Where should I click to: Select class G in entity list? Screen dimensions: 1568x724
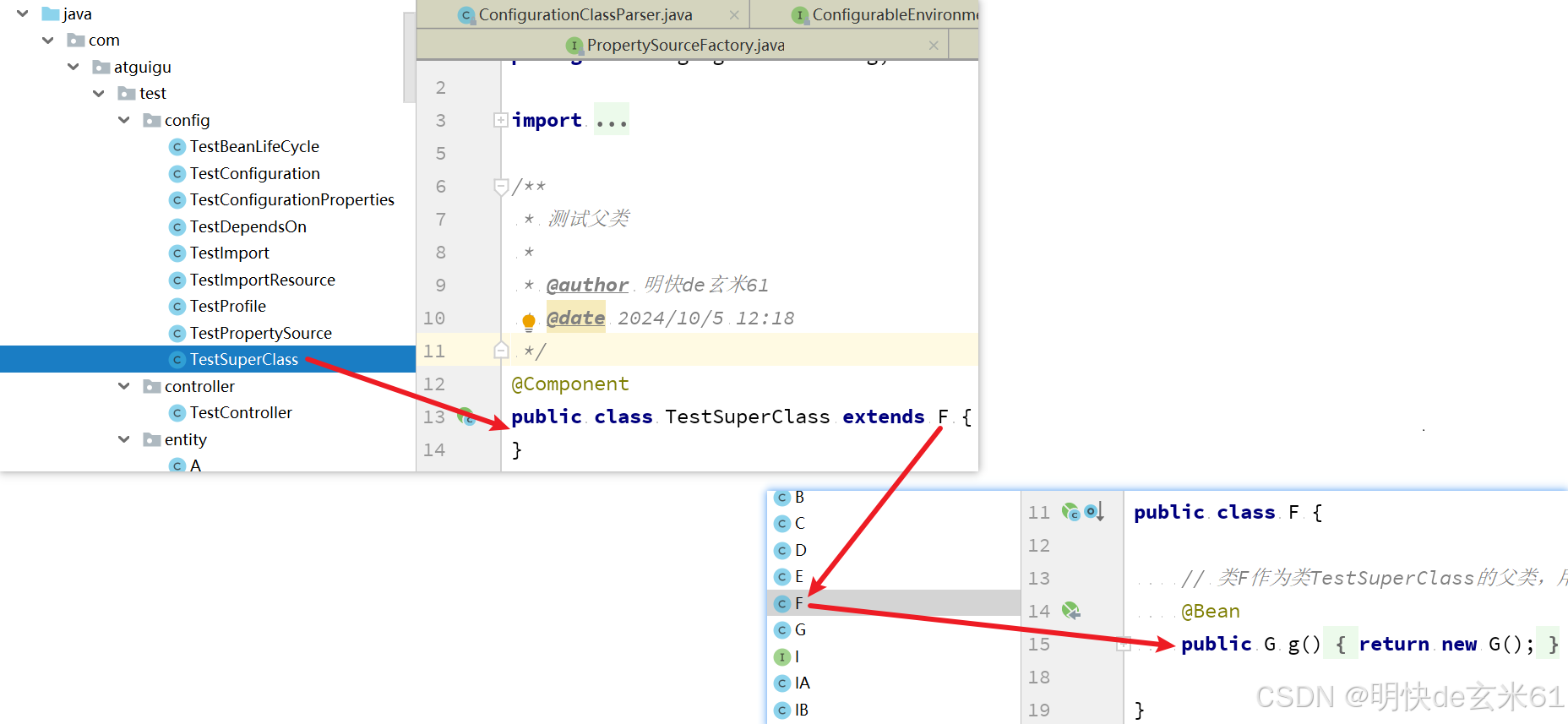[801, 629]
